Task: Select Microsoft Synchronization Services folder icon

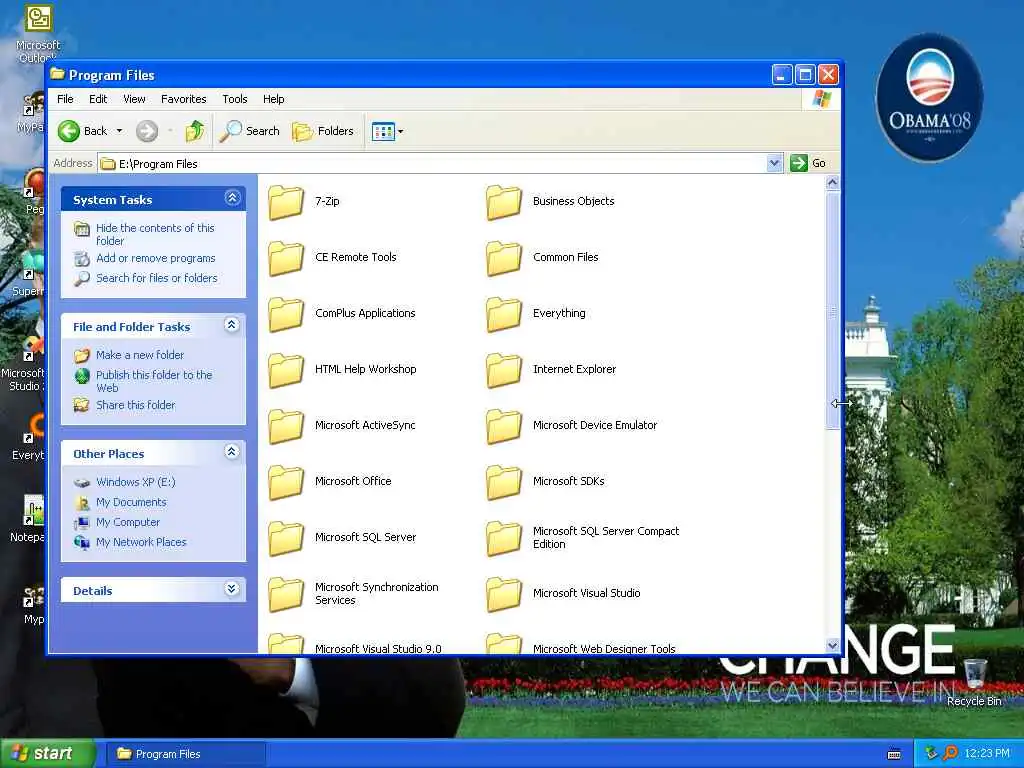Action: (x=286, y=594)
